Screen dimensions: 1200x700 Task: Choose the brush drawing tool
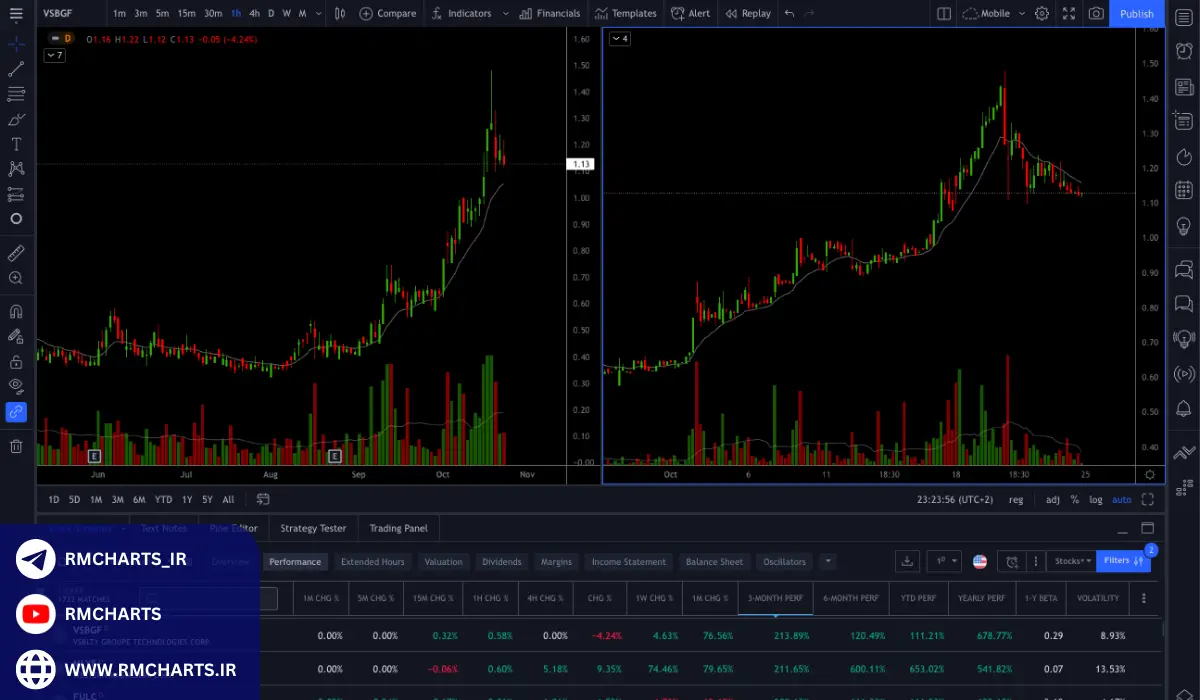tap(16, 119)
